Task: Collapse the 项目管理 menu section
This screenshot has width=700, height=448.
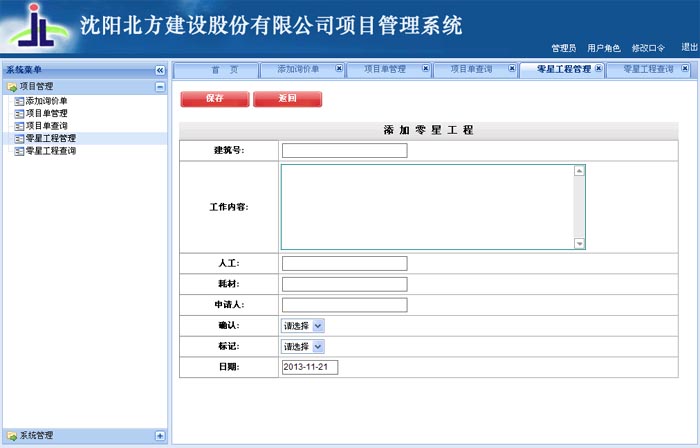Action: coord(160,87)
